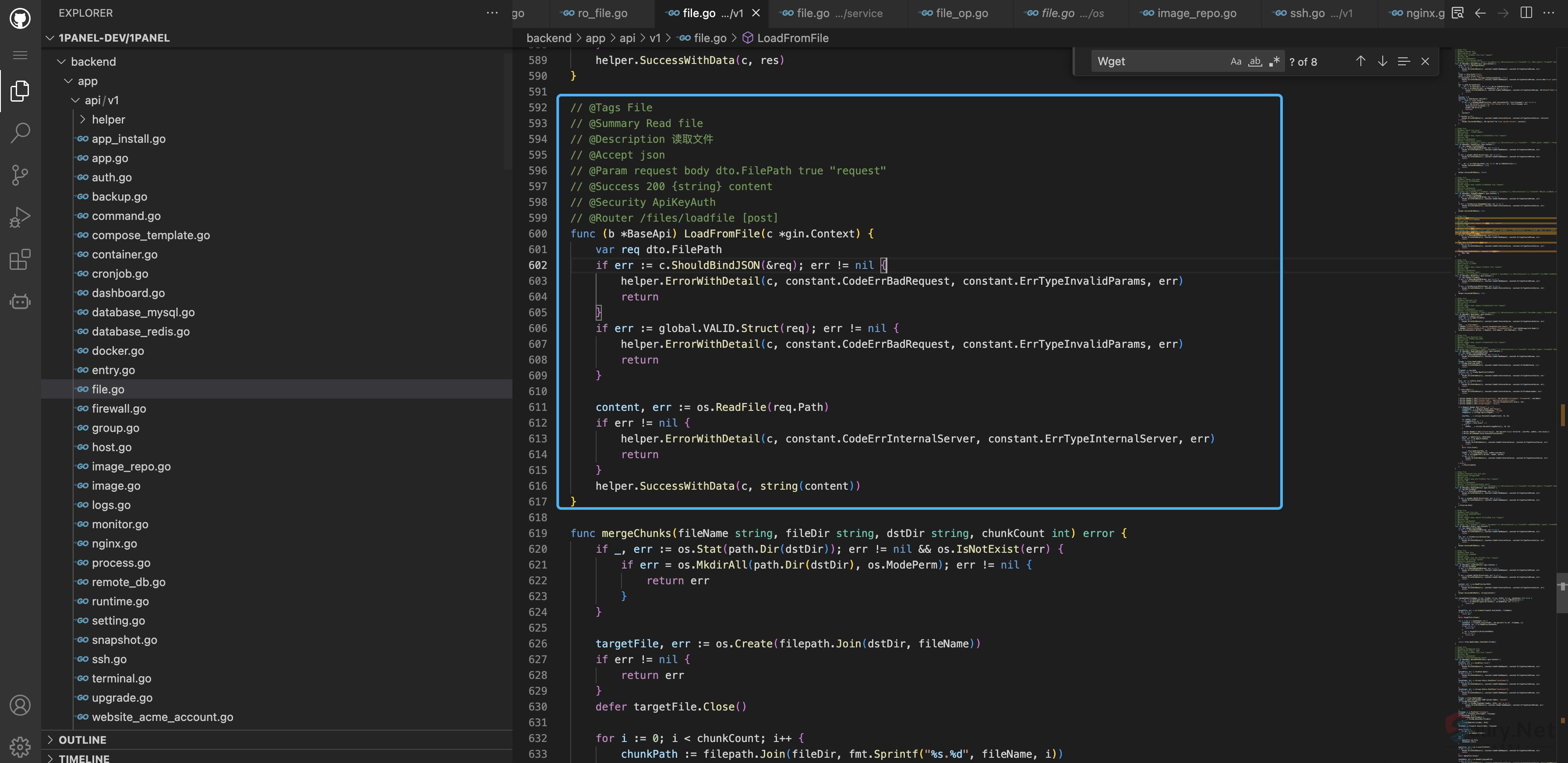Toggle Match Case in find widget

pos(1236,61)
